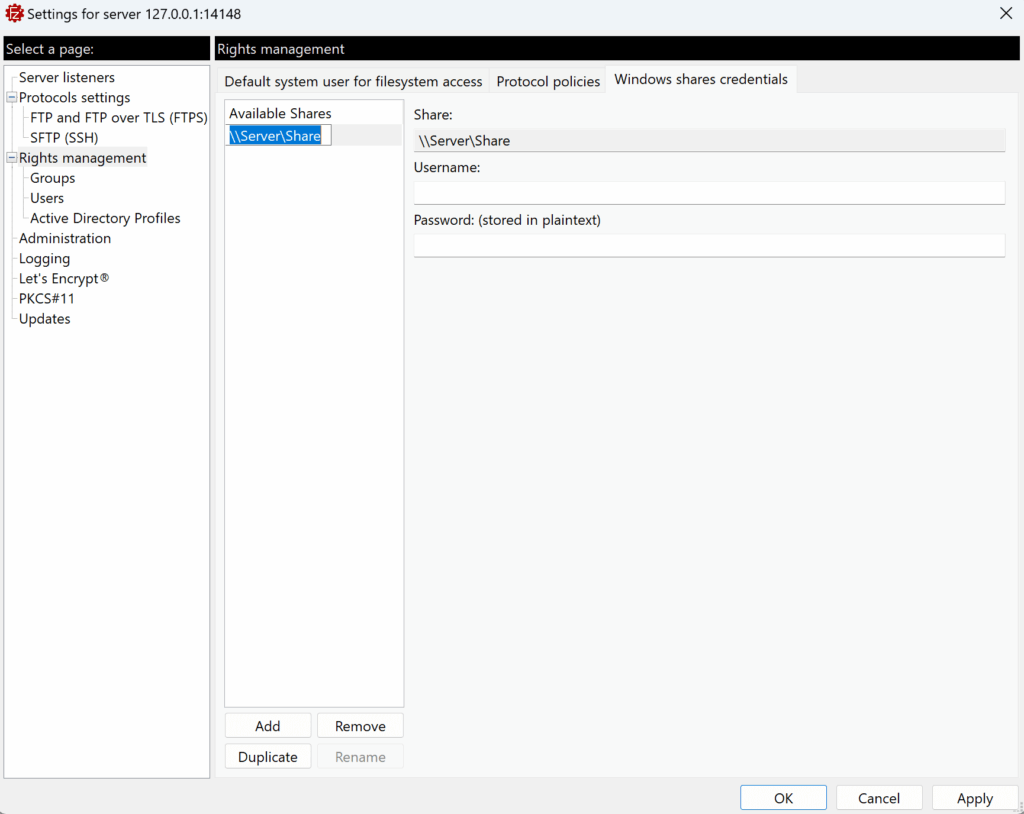Apply the settings changes

pyautogui.click(x=974, y=798)
